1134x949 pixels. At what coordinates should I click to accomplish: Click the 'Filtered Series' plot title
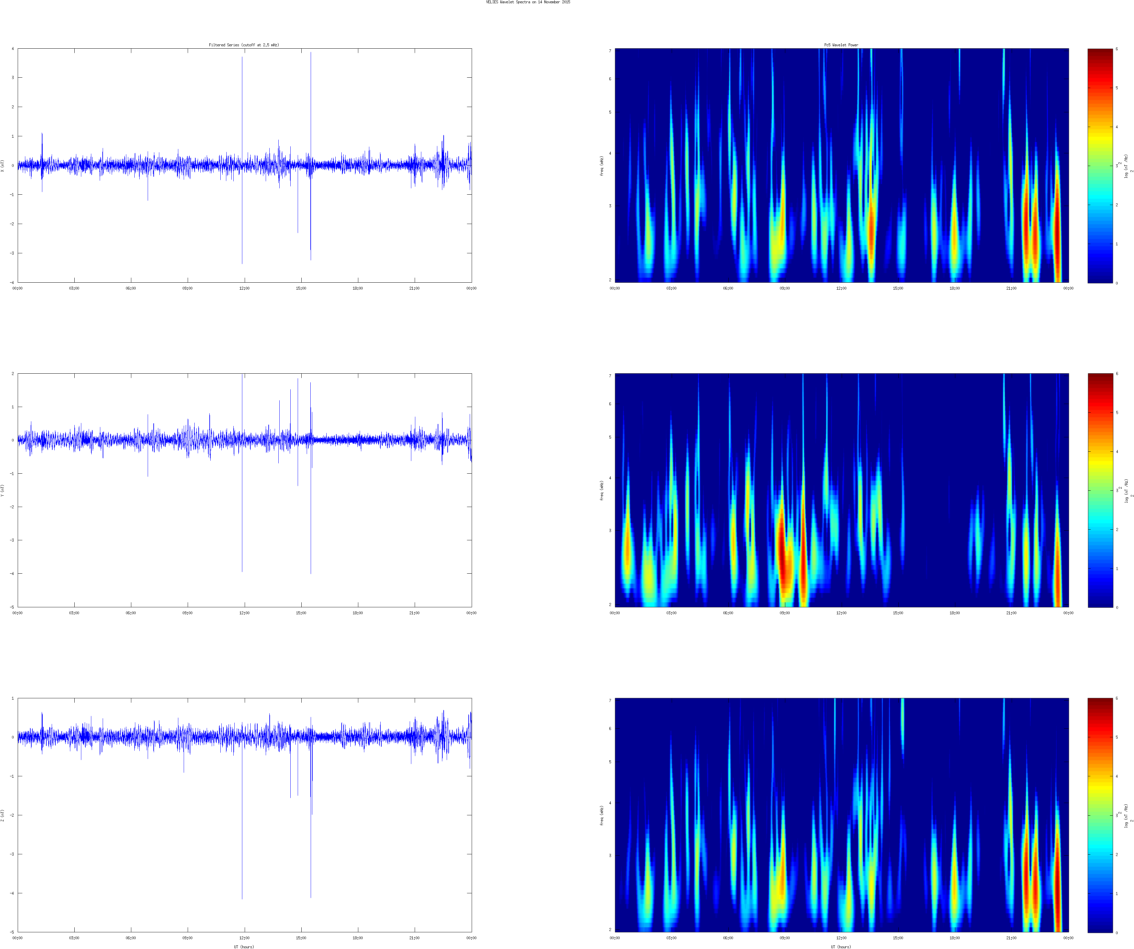click(244, 45)
